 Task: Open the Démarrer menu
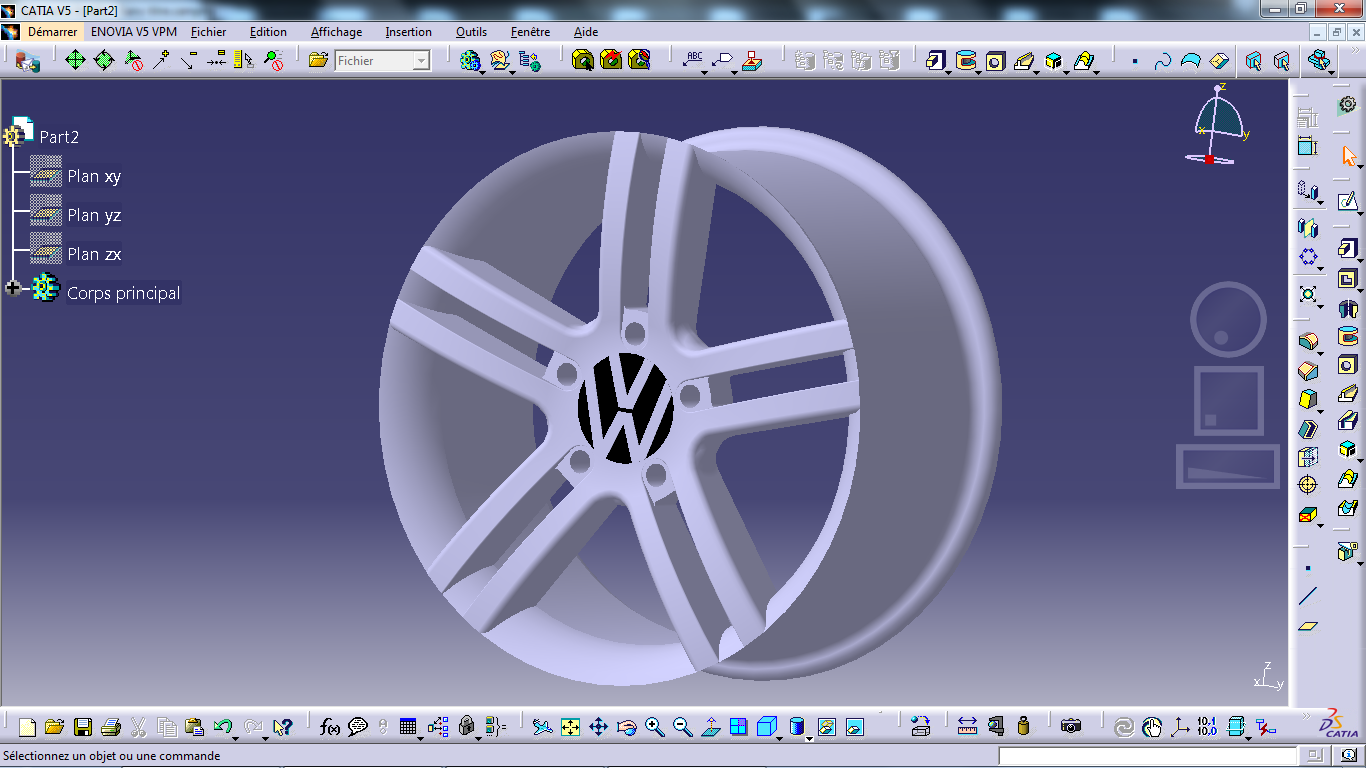(x=52, y=32)
